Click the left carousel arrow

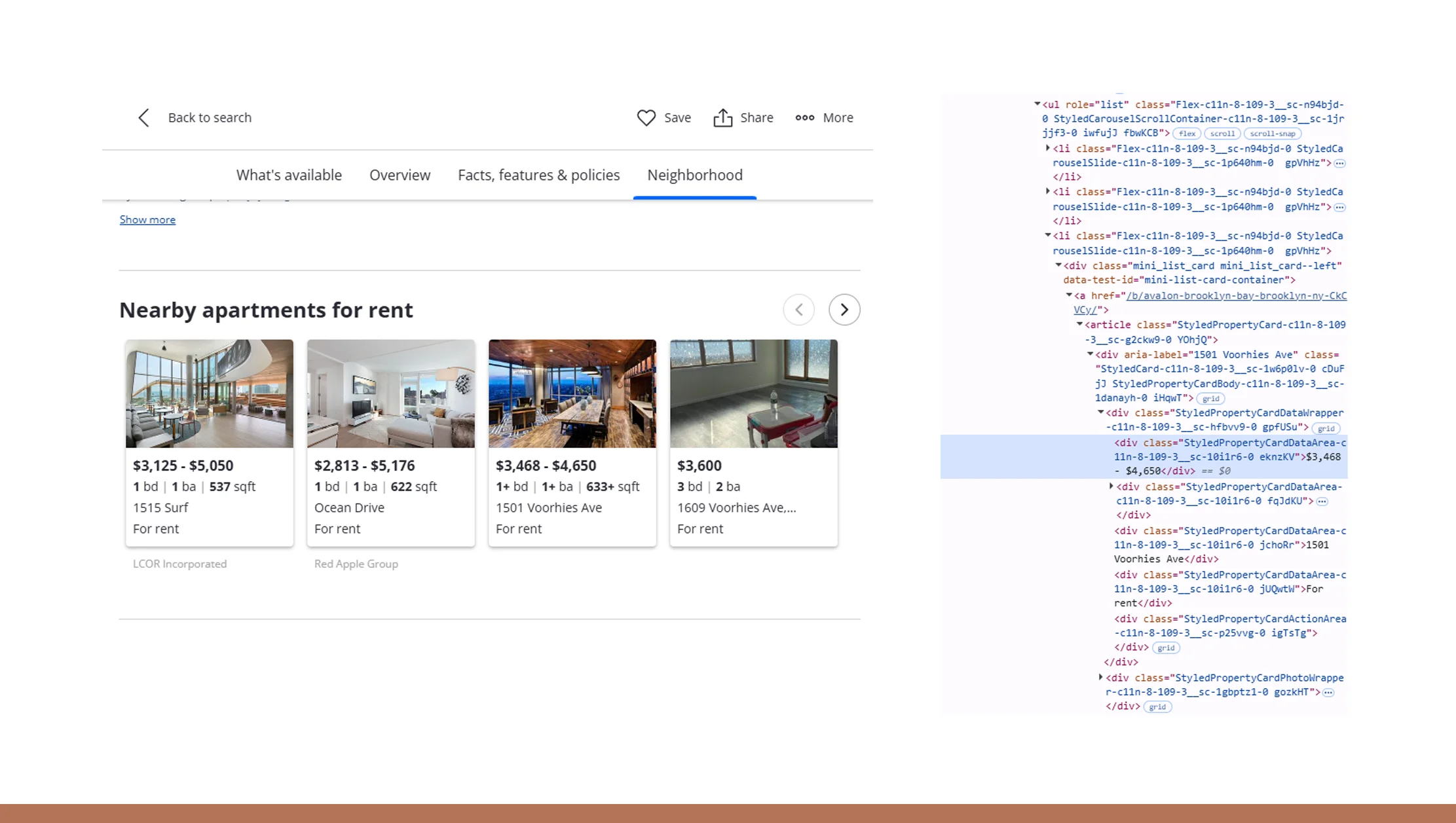point(799,310)
